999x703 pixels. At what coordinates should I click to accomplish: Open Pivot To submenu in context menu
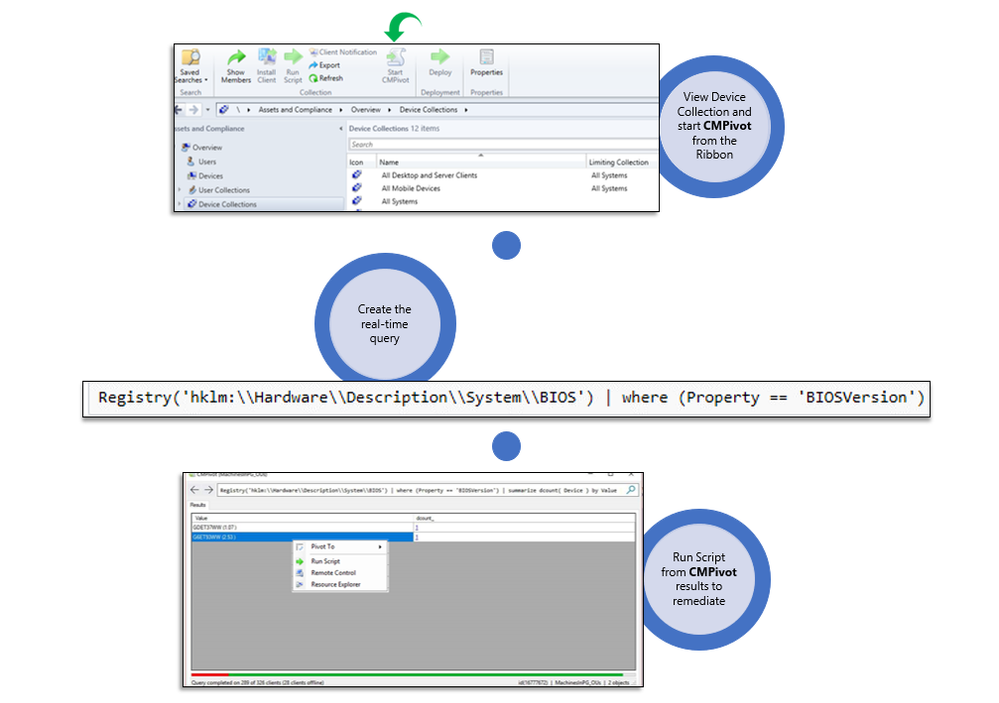pyautogui.click(x=340, y=547)
